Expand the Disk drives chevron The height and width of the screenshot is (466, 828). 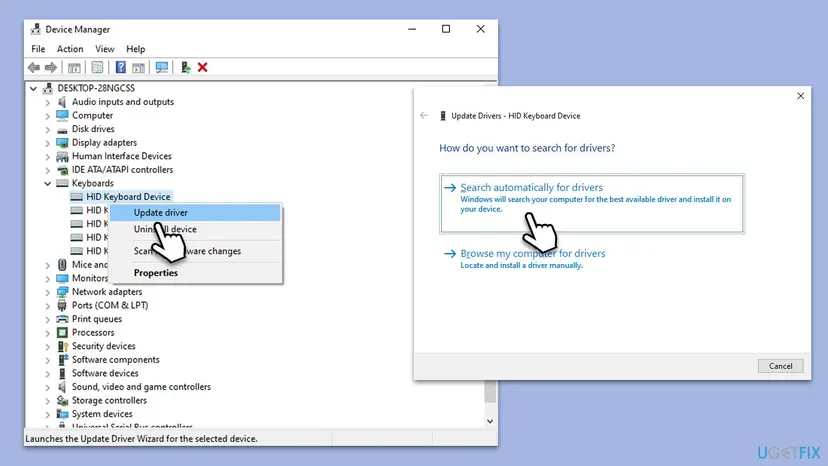coord(48,129)
